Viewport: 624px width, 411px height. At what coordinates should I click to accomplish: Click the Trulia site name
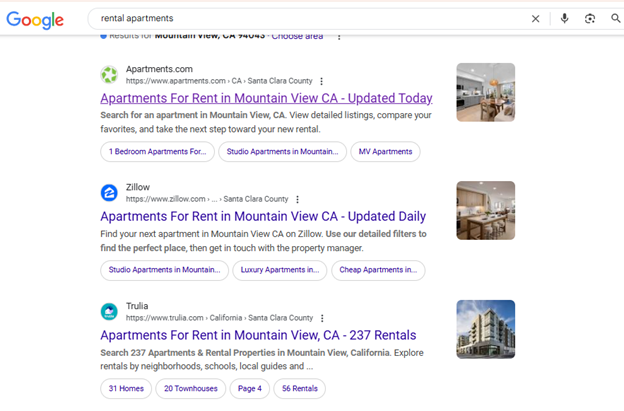(137, 306)
